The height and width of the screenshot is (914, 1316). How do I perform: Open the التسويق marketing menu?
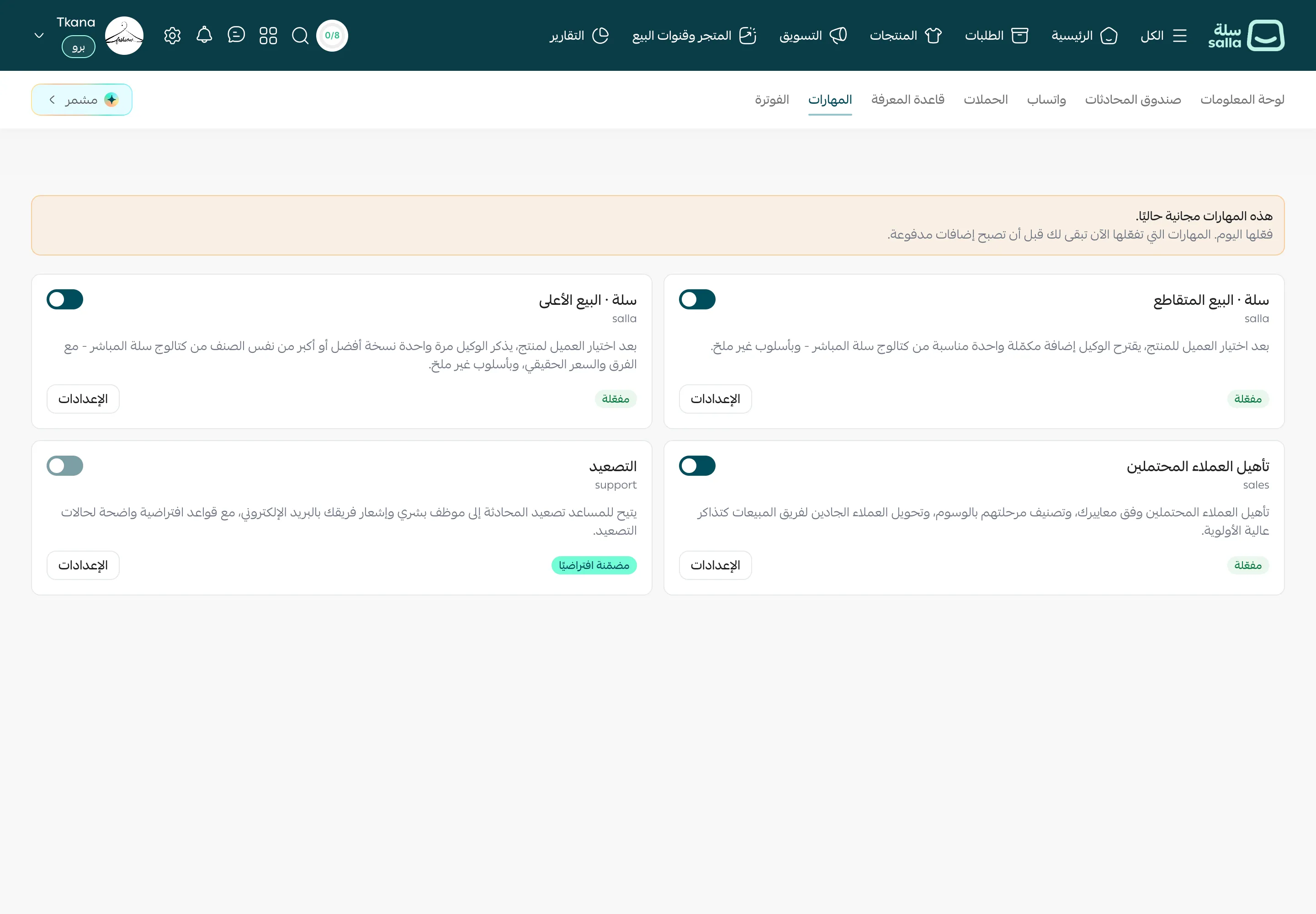coord(813,36)
